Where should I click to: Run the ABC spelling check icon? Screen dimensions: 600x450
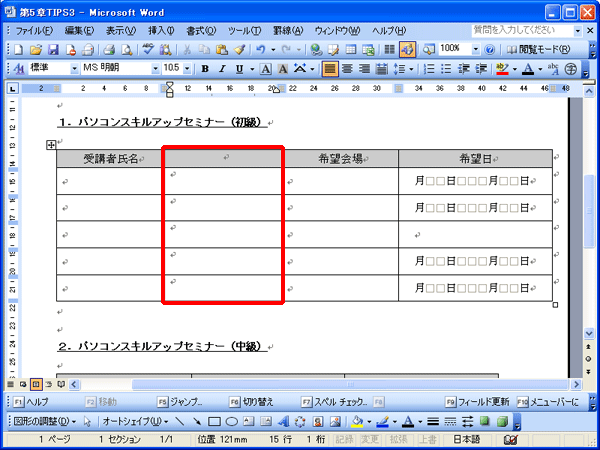coord(148,49)
